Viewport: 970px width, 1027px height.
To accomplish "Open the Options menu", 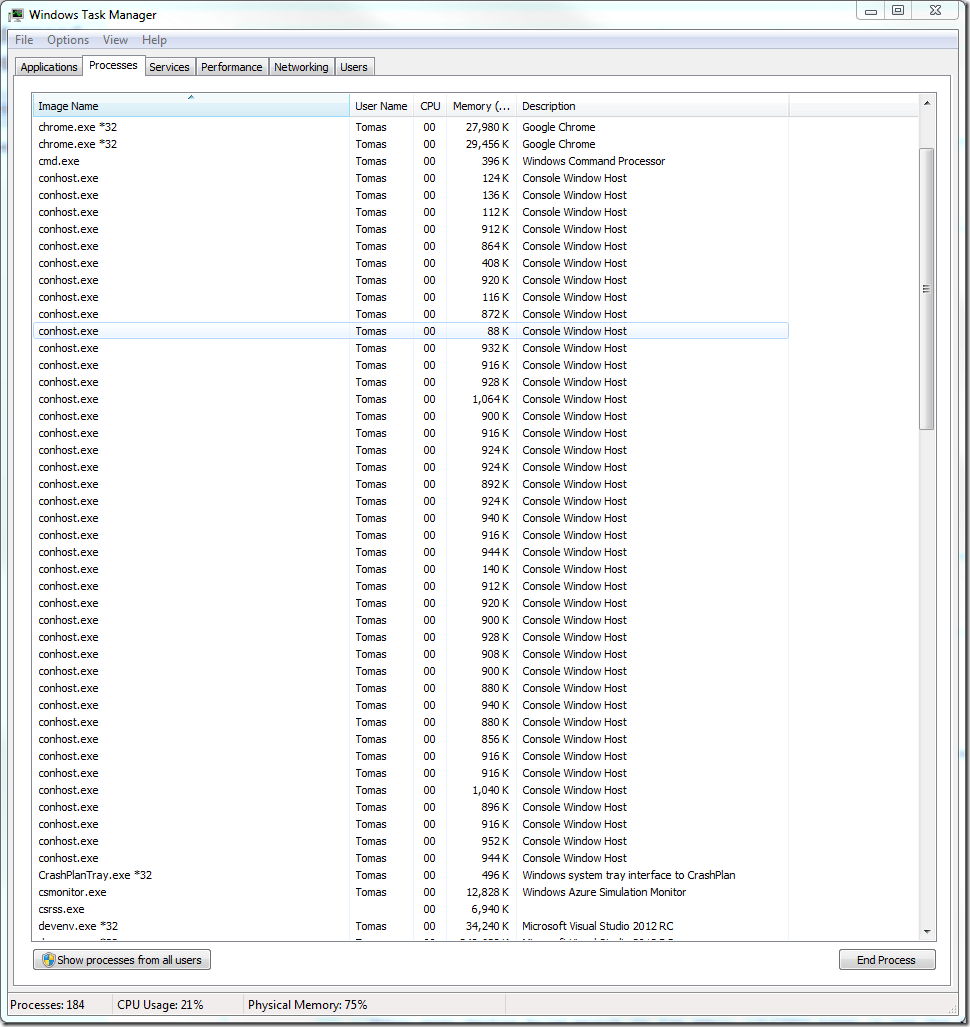I will (68, 40).
